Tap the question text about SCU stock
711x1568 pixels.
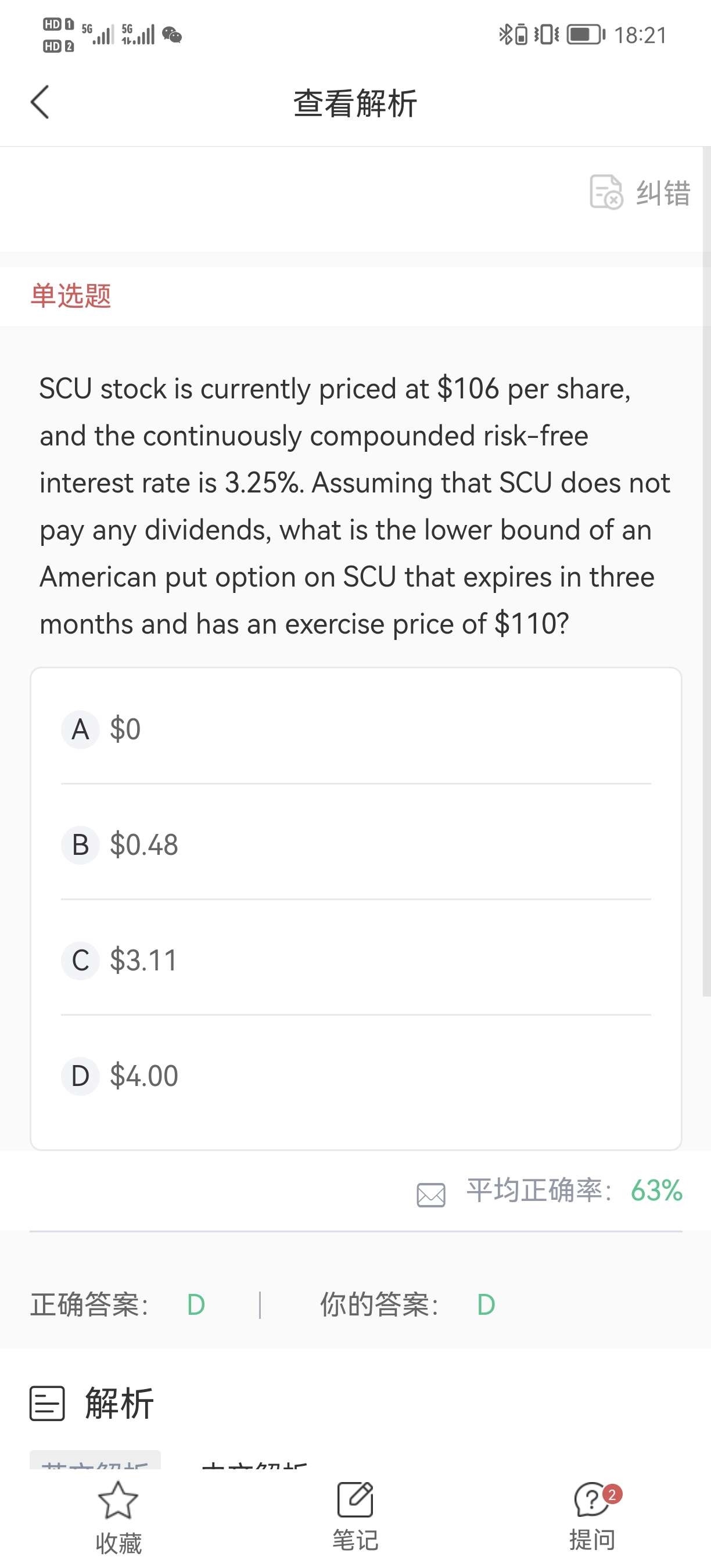[355, 506]
